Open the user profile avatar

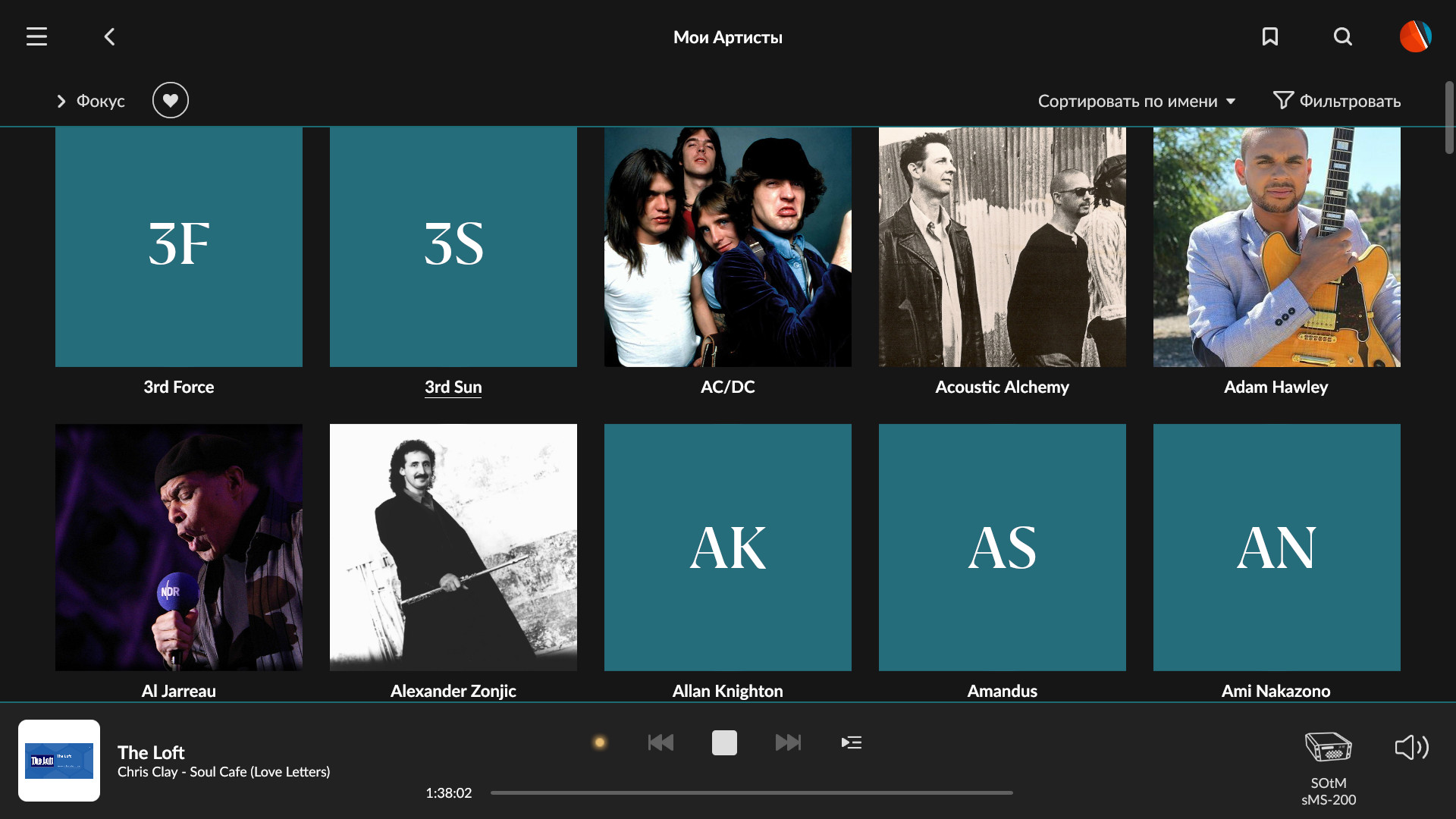click(x=1415, y=36)
